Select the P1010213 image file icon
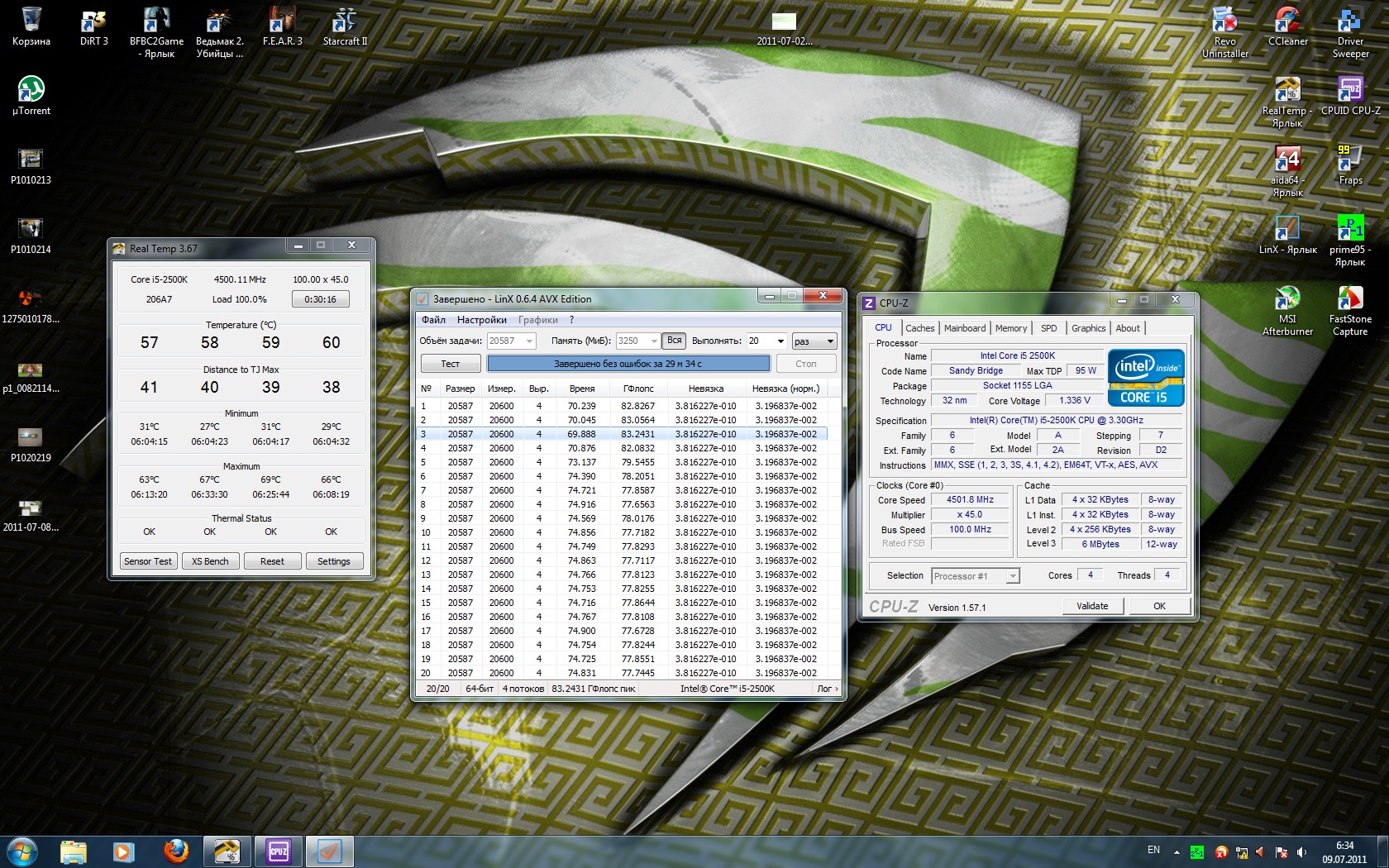The width and height of the screenshot is (1389, 868). 31,165
